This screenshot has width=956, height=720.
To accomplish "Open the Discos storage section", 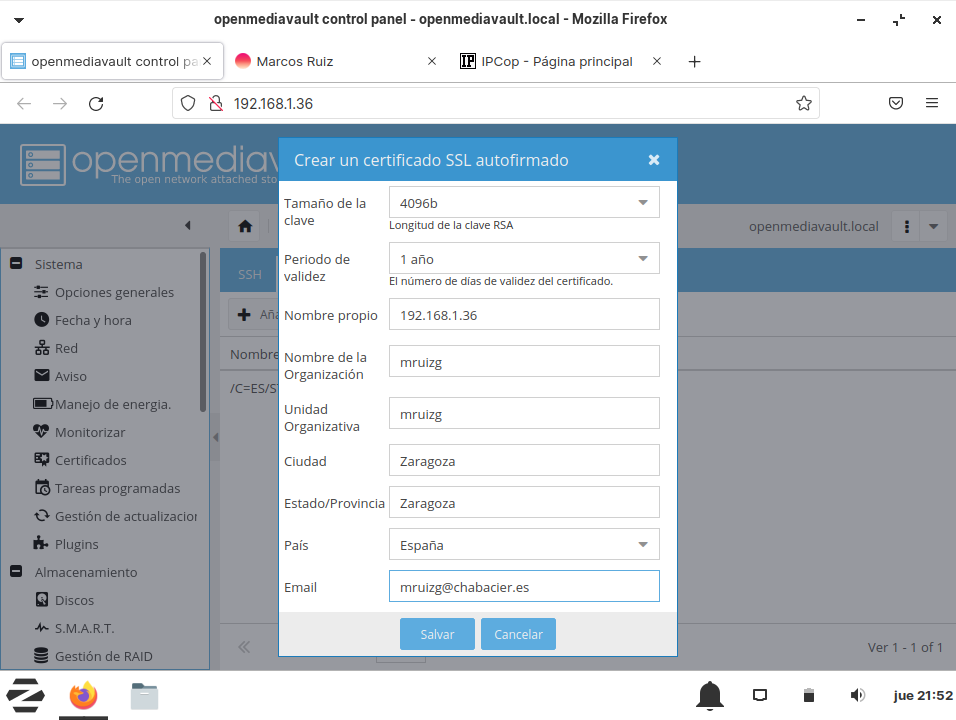I will click(74, 600).
